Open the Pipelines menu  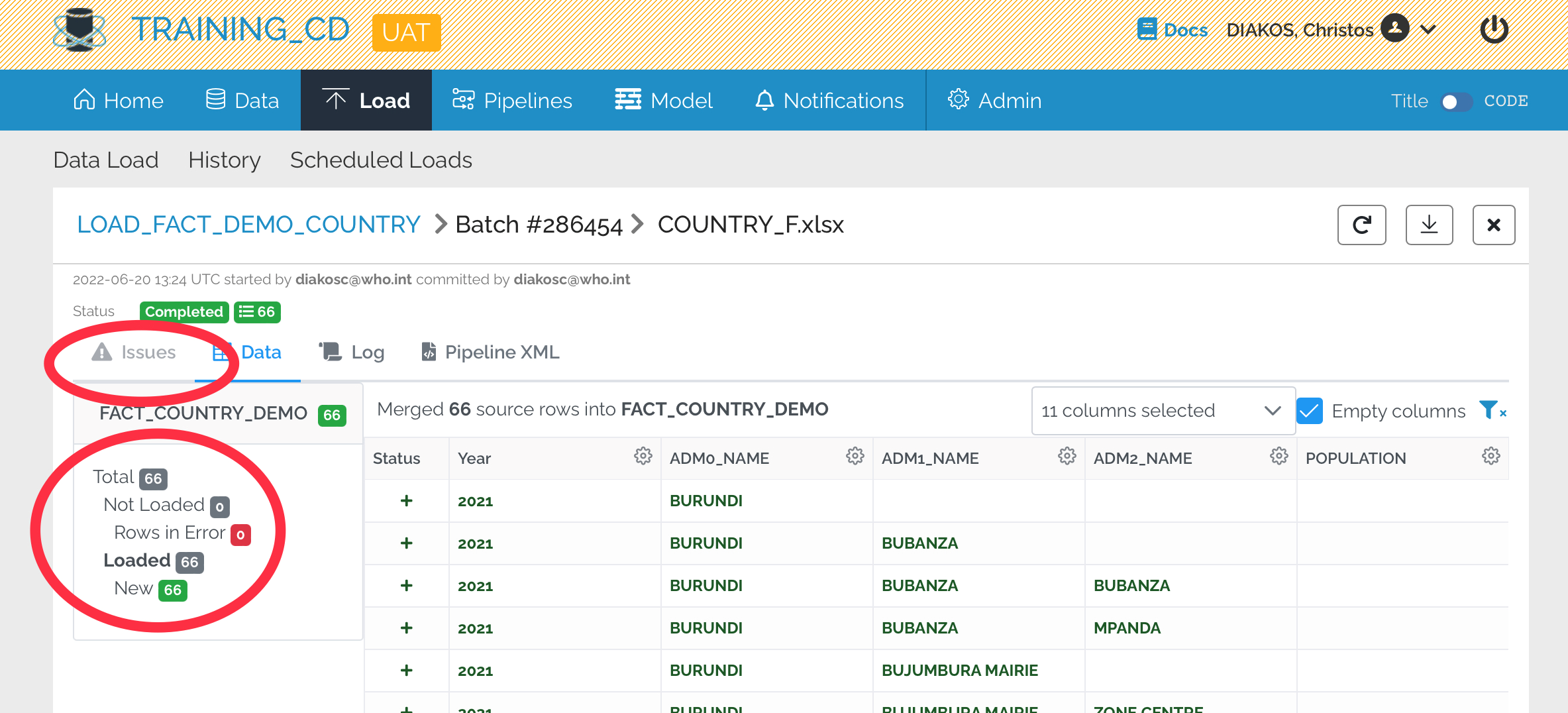[x=512, y=101]
